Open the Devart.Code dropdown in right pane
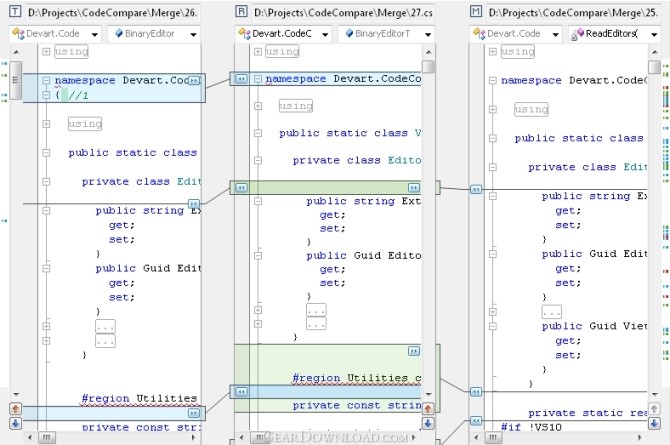Screen dimensions: 670x445 [555, 34]
